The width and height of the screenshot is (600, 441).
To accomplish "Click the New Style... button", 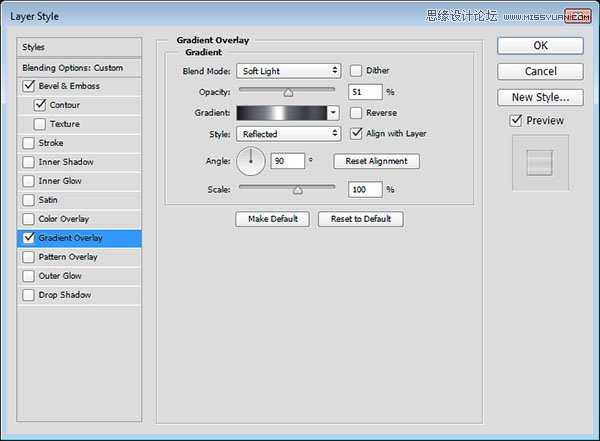I will 540,97.
